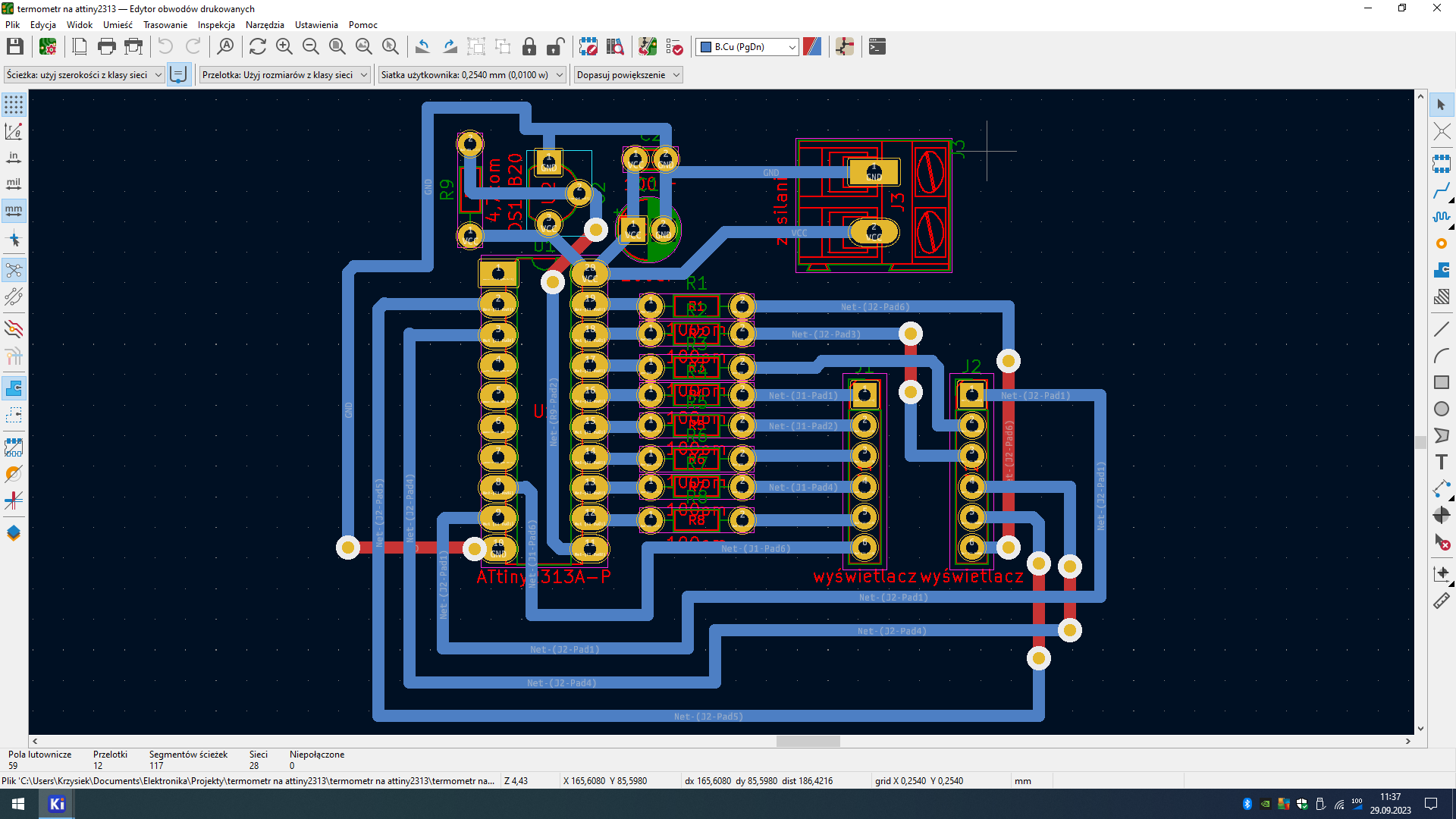The image size is (1456, 819).
Task: Switch units to millimeters
Action: click(x=14, y=210)
